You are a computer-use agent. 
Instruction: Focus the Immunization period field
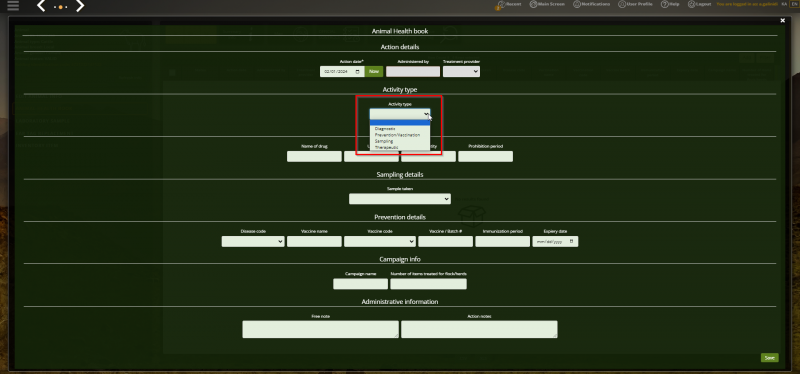point(503,241)
